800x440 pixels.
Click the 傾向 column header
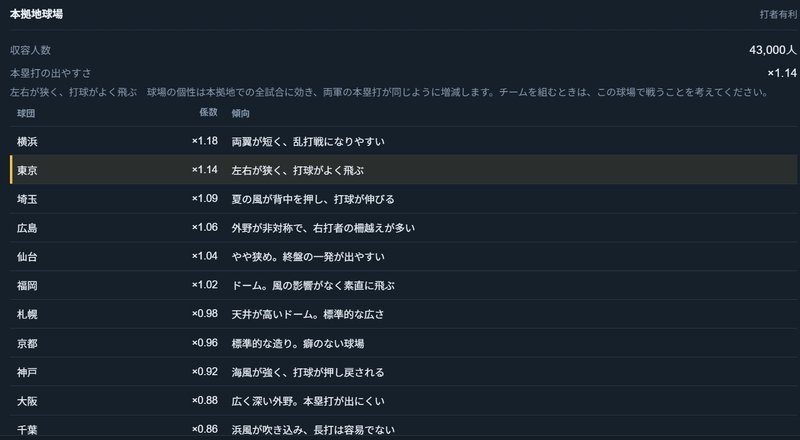coord(241,113)
